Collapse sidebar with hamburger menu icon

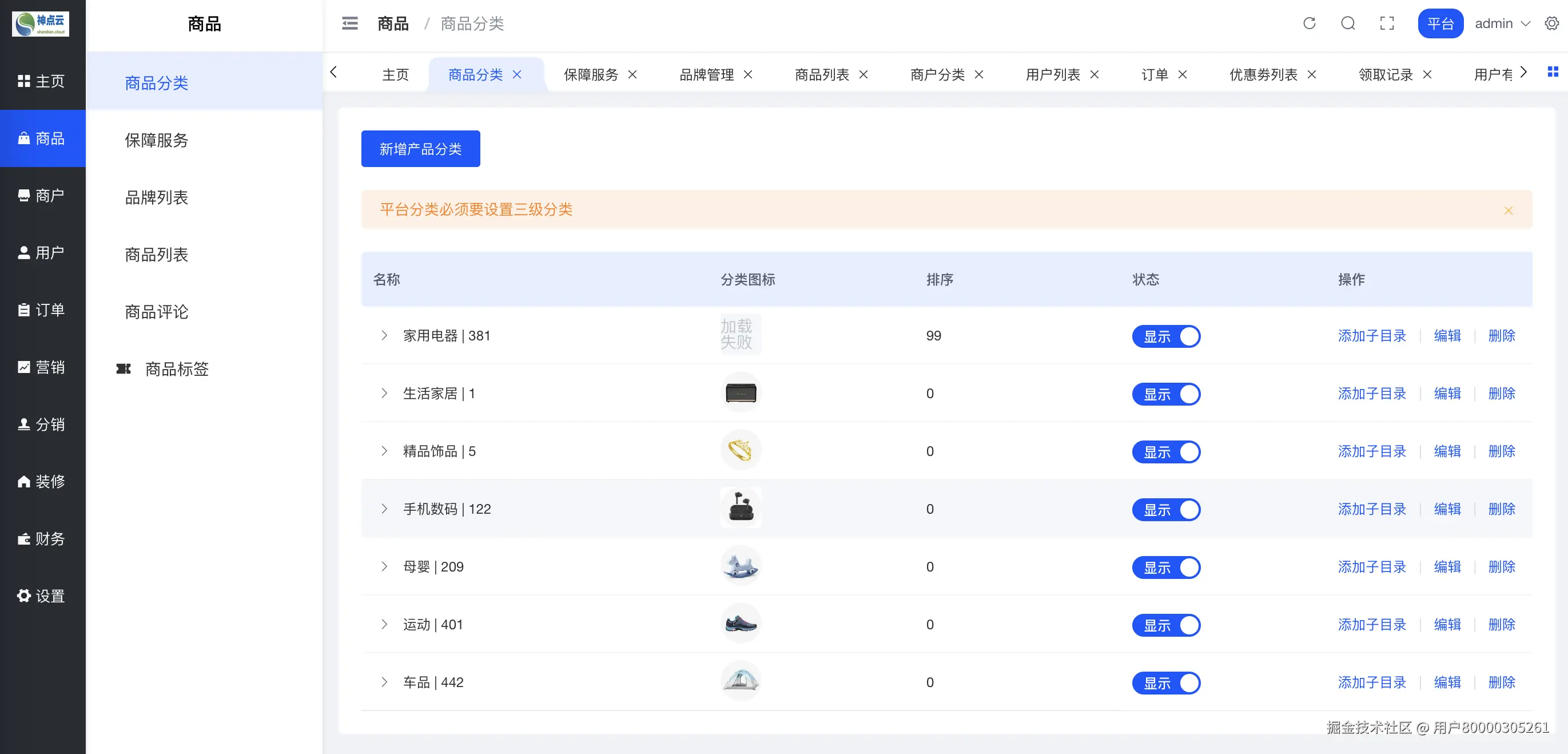tap(349, 24)
